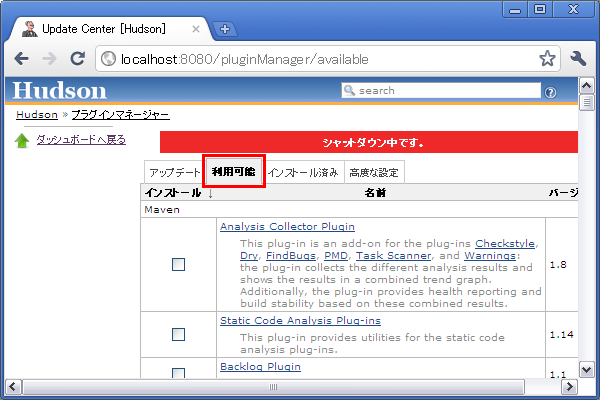Click the browser back arrow
The height and width of the screenshot is (400, 600).
pos(21,59)
